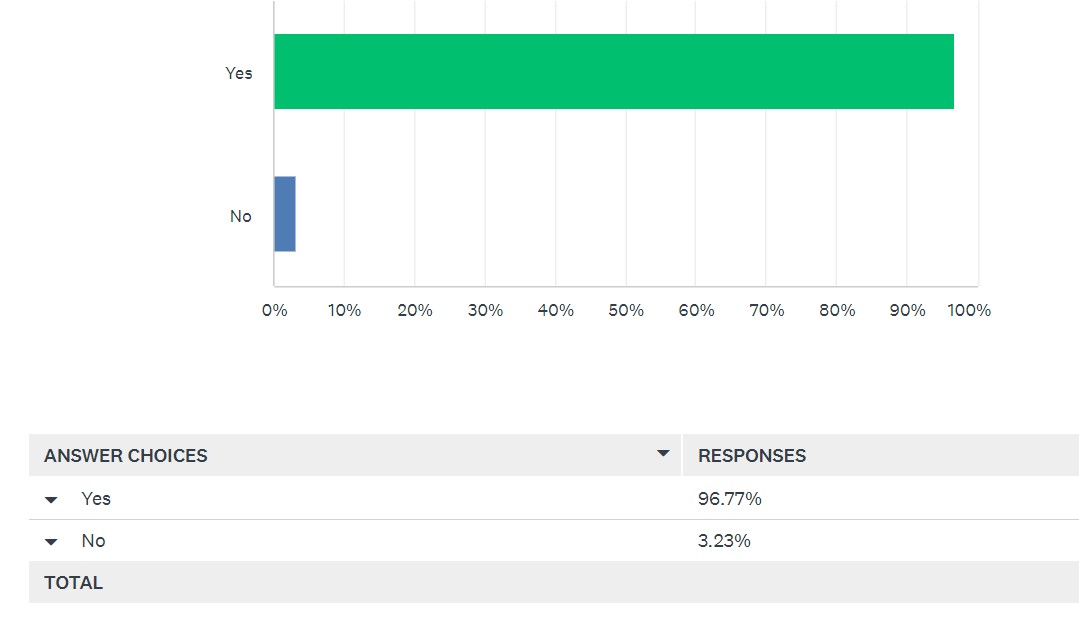
Task: Click the green Yes bar in chart
Action: (614, 72)
